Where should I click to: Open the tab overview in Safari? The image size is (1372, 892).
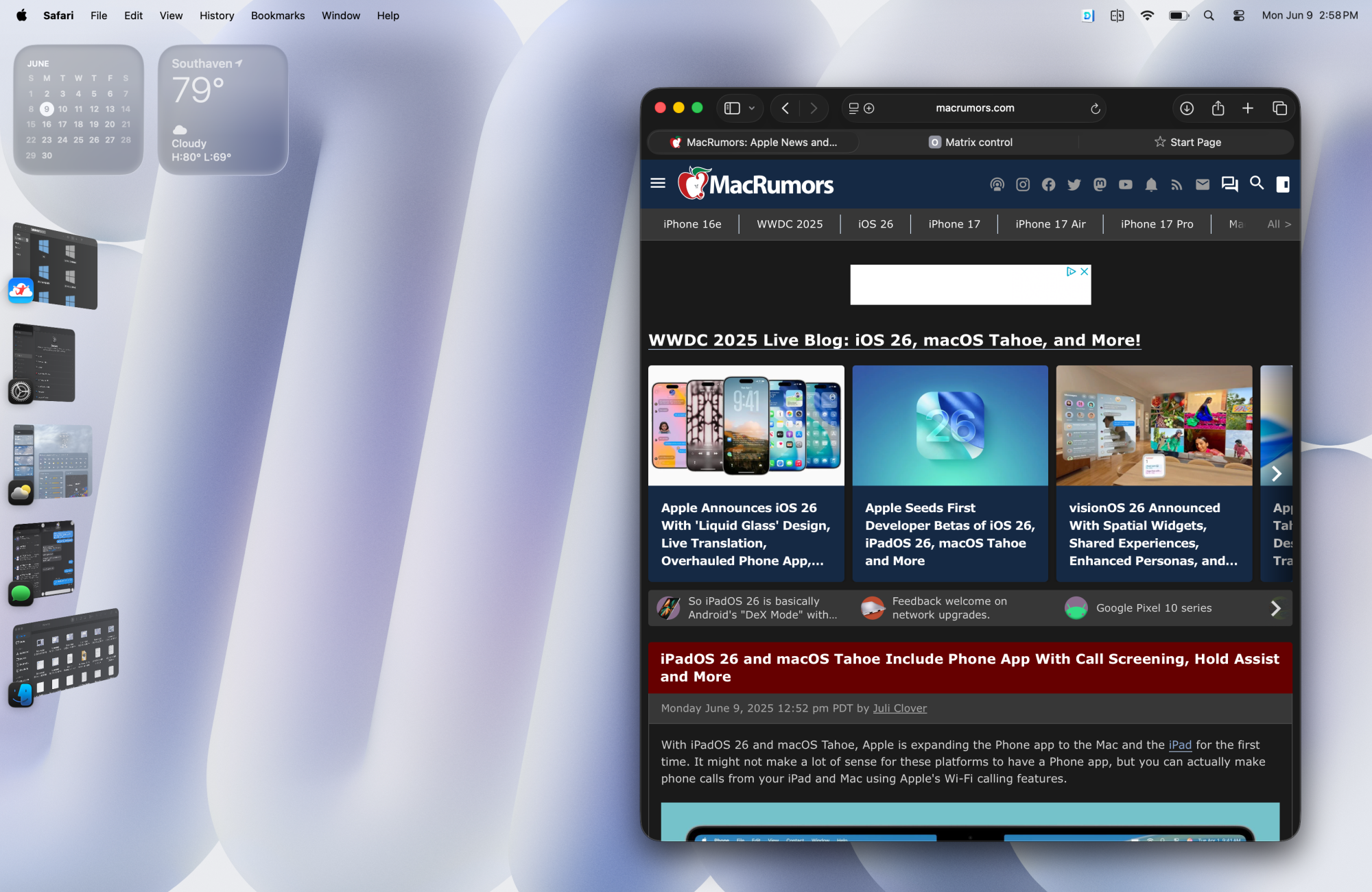pos(1279,108)
